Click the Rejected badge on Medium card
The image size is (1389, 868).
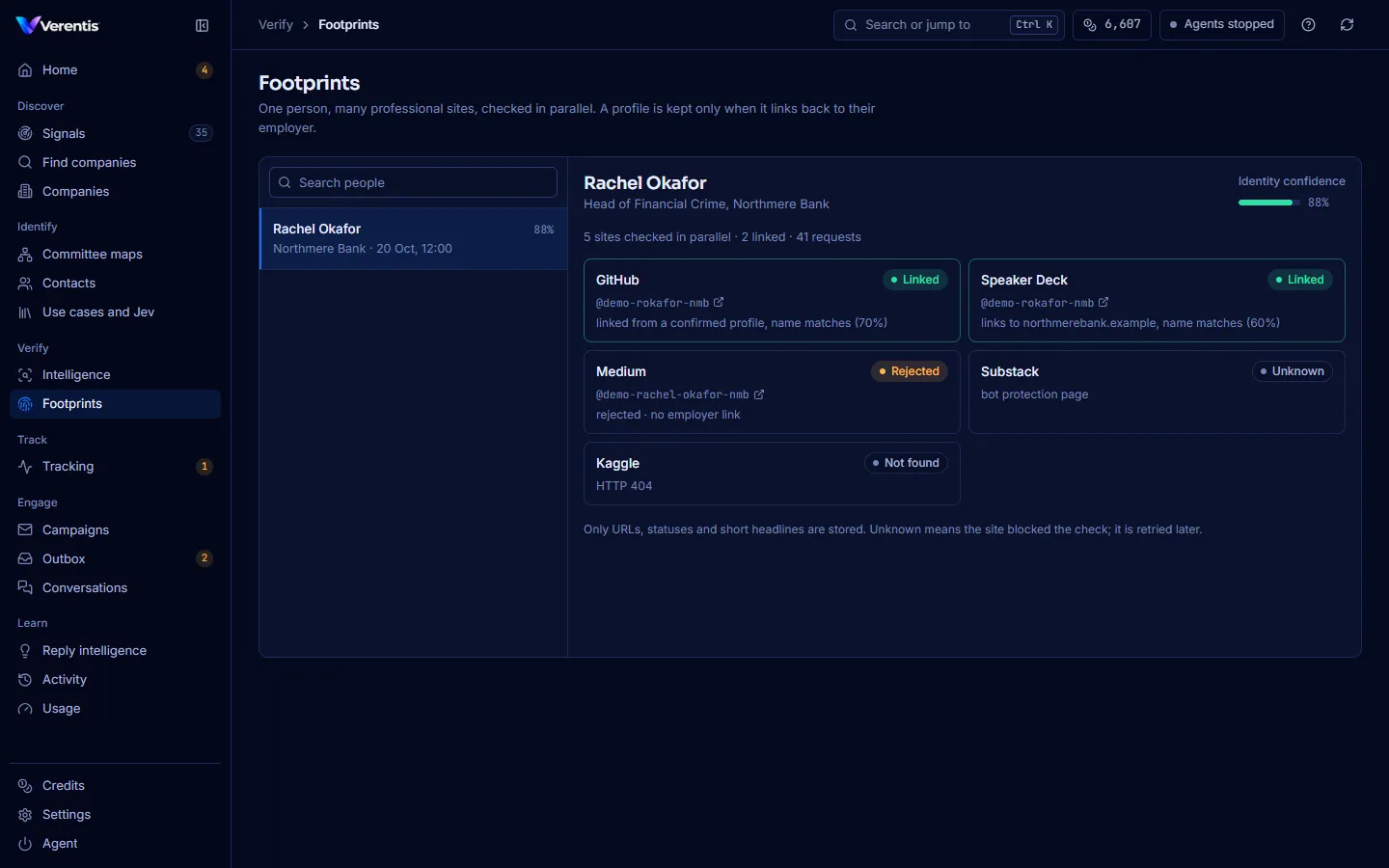[910, 371]
